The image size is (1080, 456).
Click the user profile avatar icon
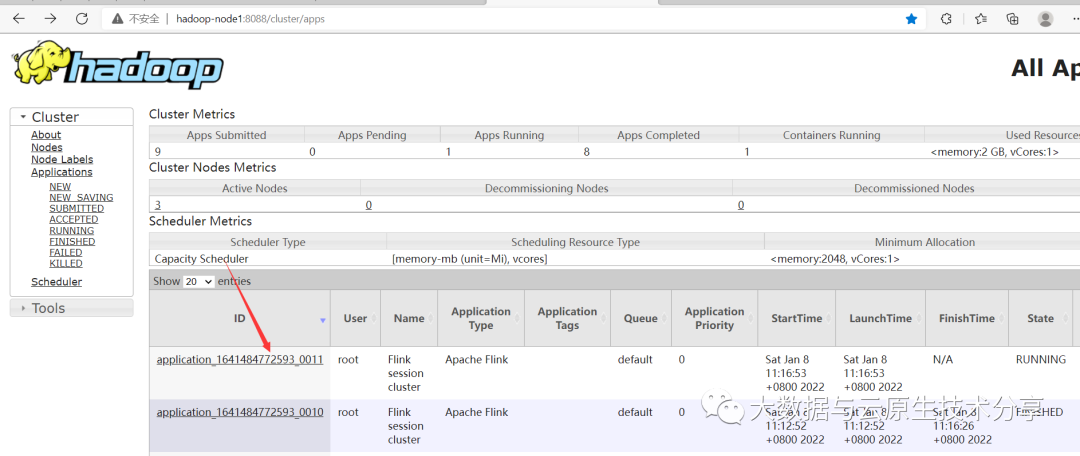1046,19
